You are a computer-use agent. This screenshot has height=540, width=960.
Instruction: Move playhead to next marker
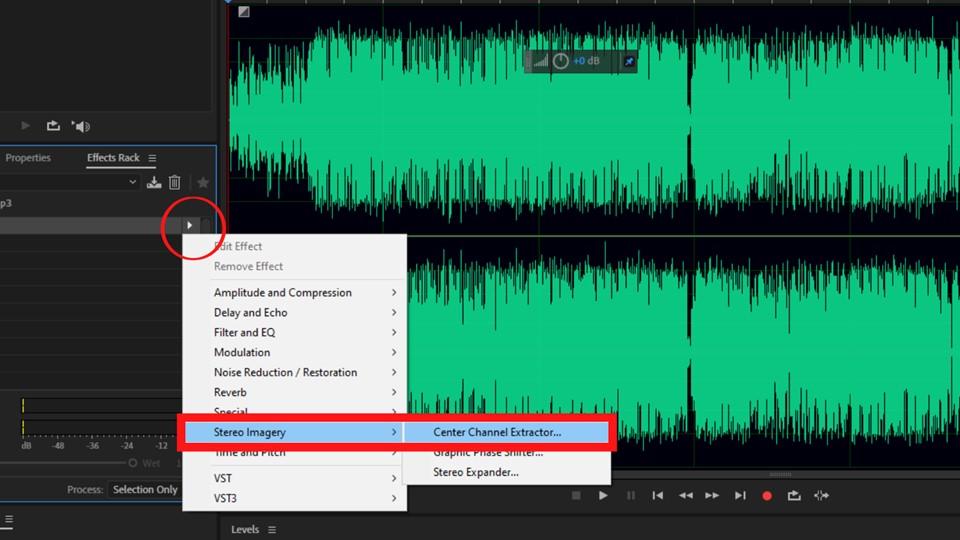coord(740,495)
